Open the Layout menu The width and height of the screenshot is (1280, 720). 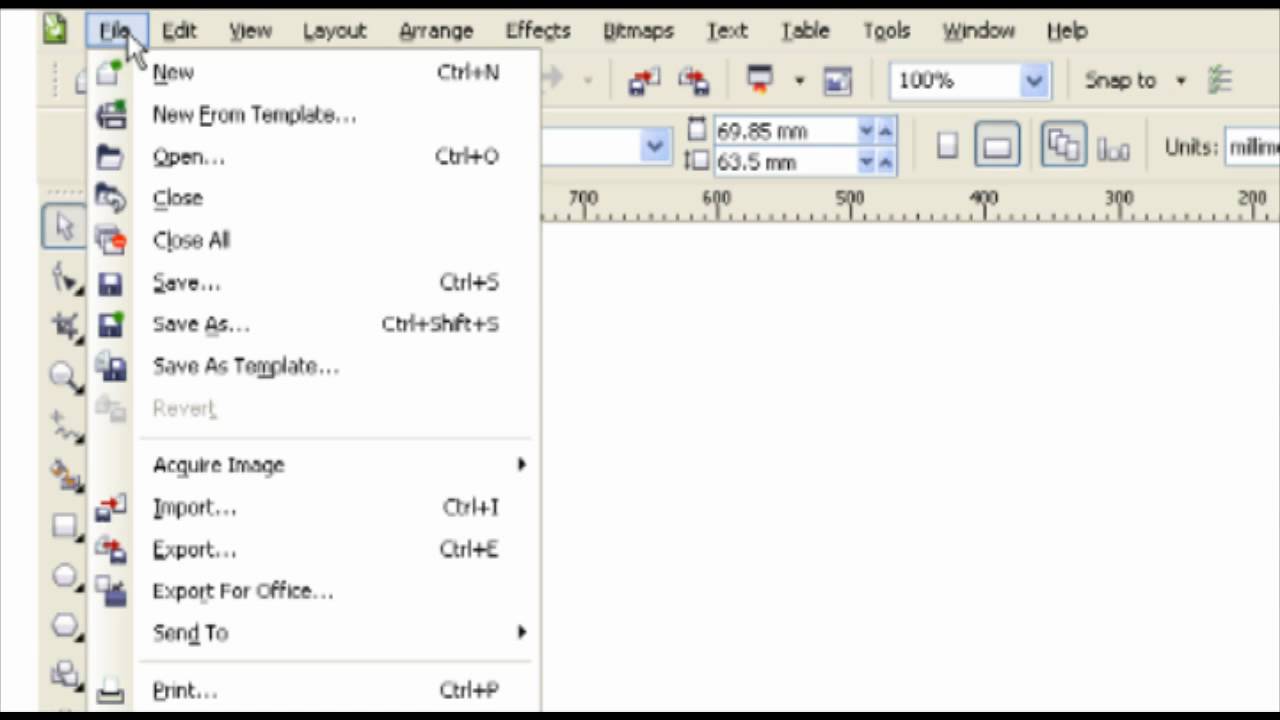tap(334, 31)
